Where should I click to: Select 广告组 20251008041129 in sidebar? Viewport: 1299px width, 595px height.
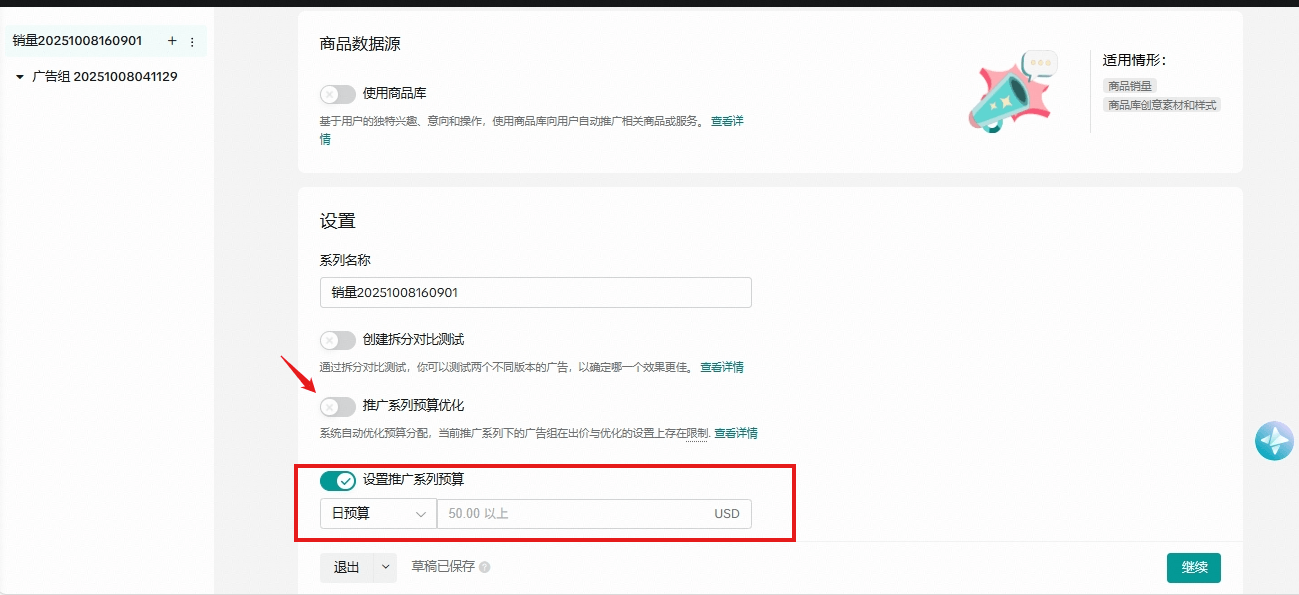click(x=105, y=76)
